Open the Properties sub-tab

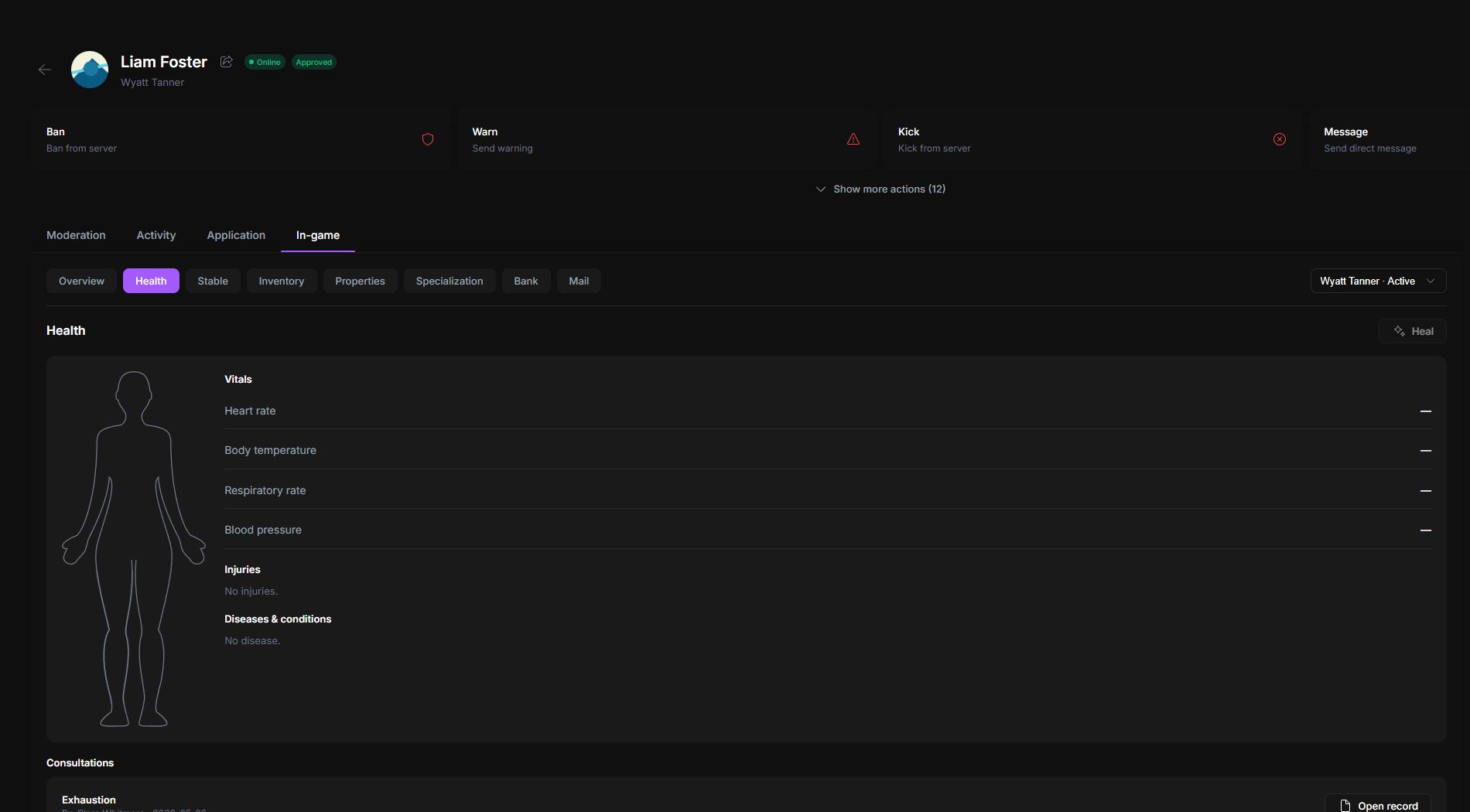(360, 281)
